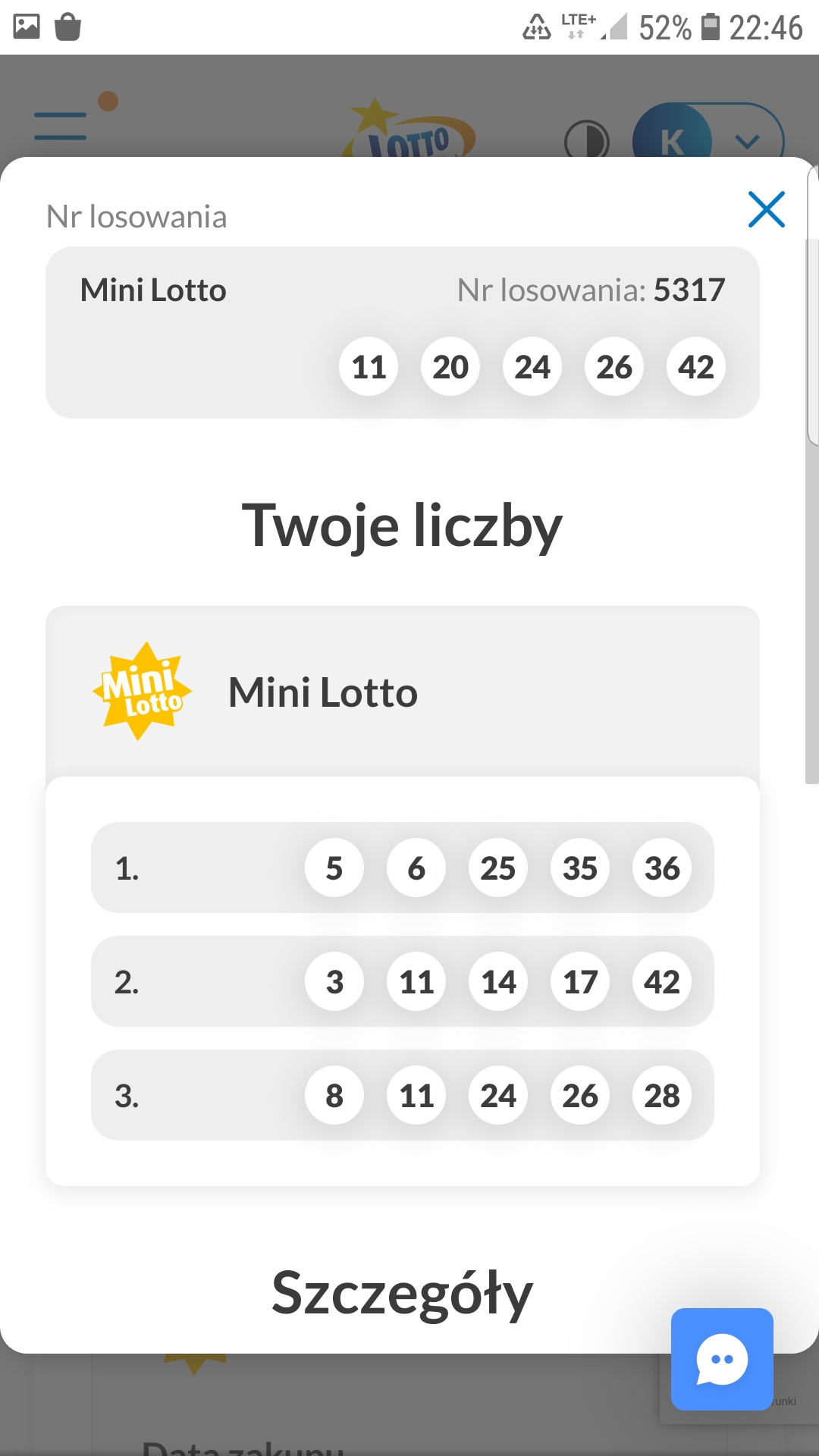Viewport: 819px width, 1456px height.
Task: Select number 17 in second bet row
Action: (x=580, y=982)
